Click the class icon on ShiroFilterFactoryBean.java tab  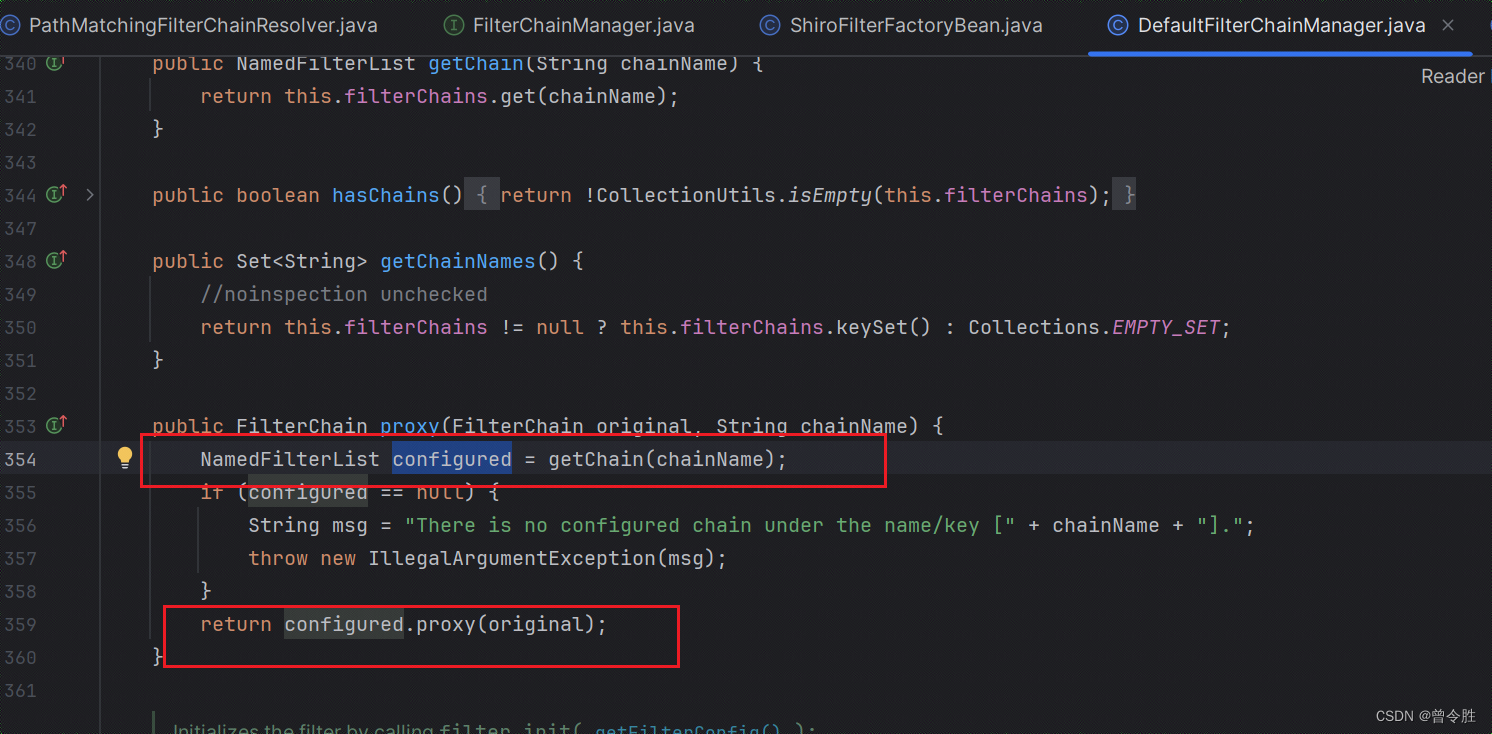(x=770, y=26)
